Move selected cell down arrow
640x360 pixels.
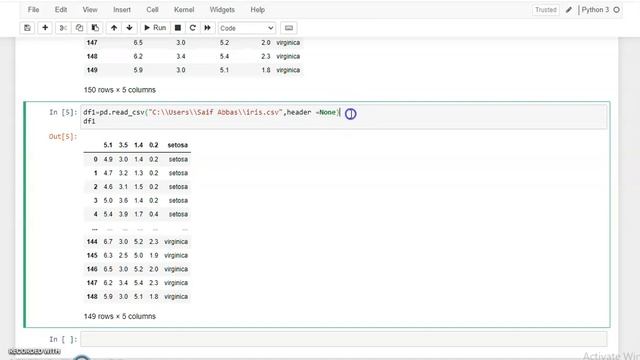[129, 28]
